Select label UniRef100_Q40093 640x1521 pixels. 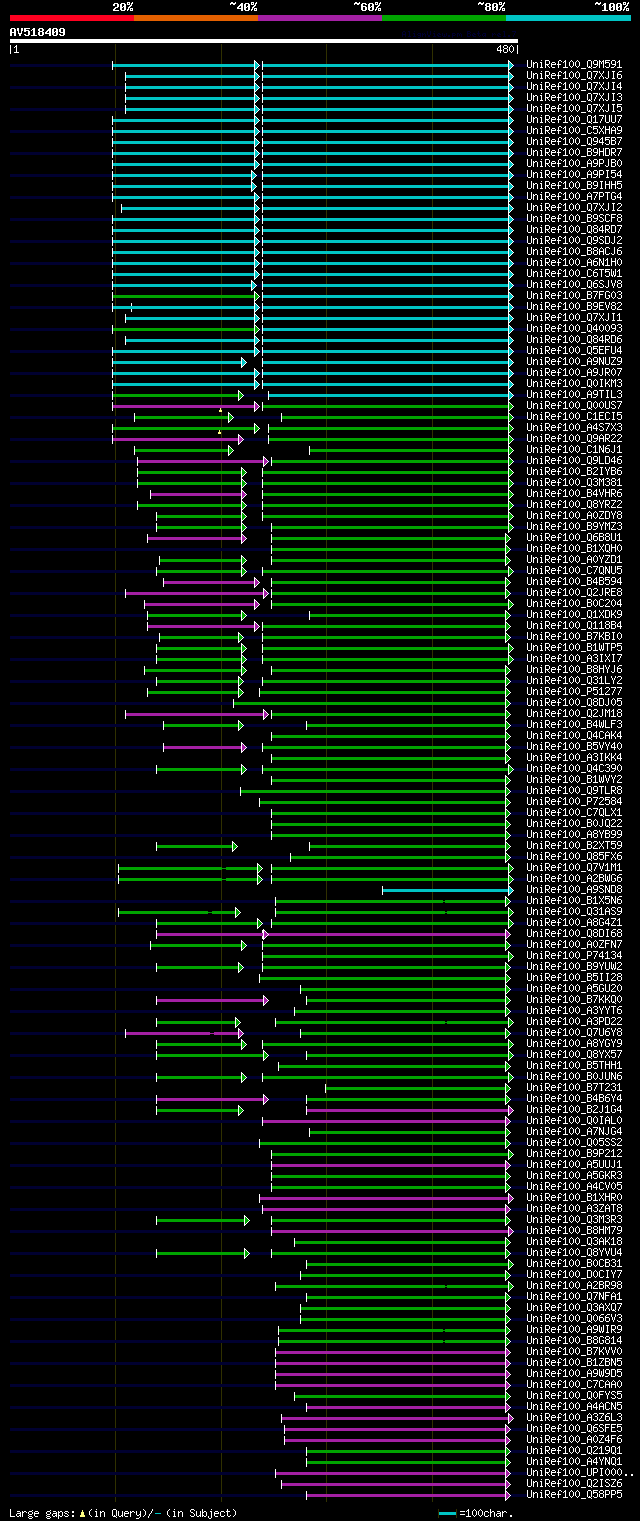pyautogui.click(x=574, y=328)
